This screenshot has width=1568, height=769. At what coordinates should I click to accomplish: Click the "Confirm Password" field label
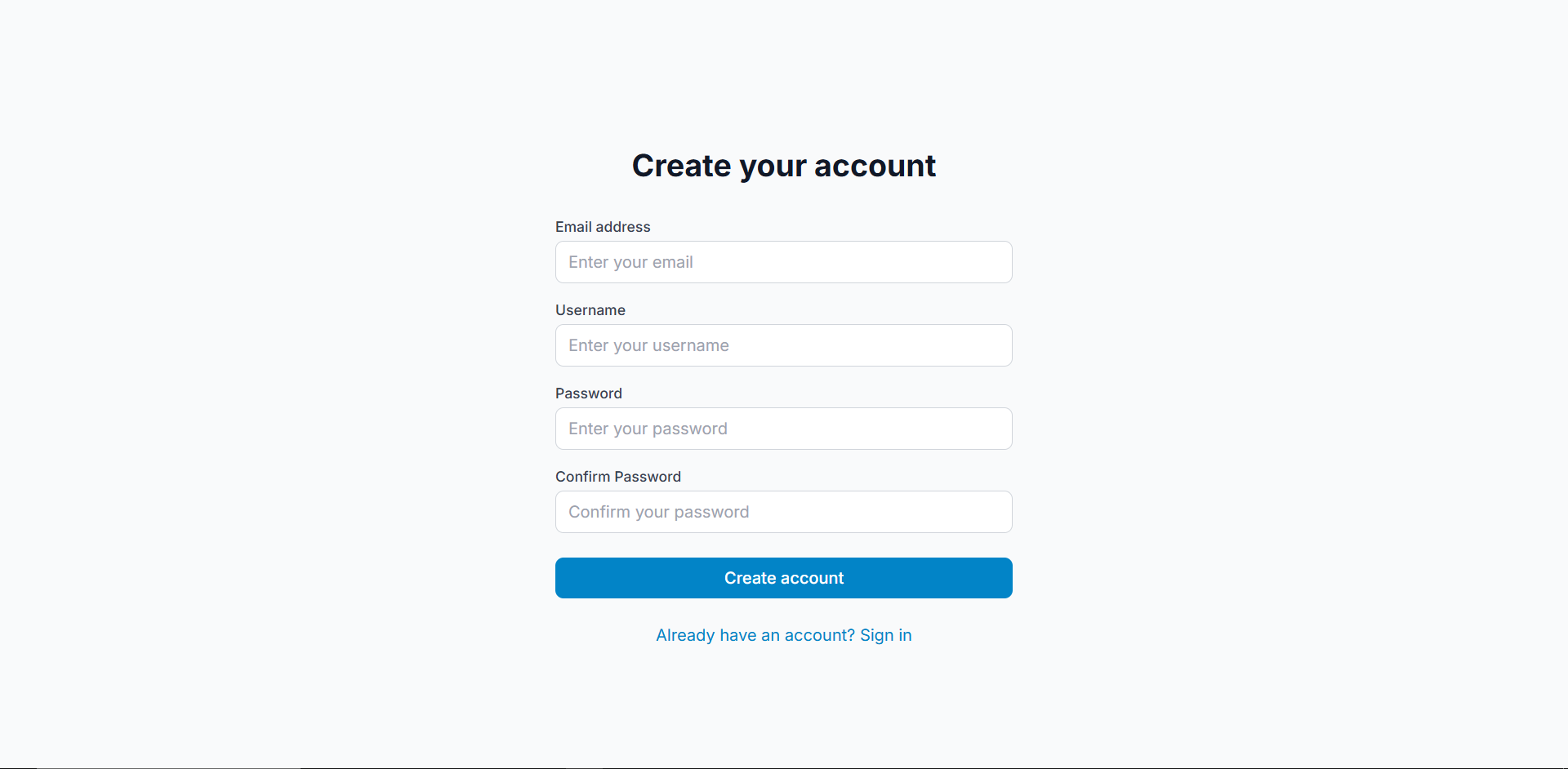[618, 477]
